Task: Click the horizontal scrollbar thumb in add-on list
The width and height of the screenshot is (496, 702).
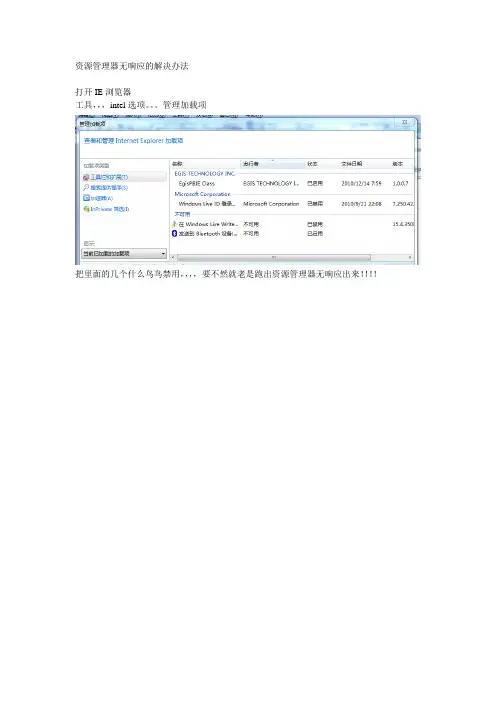Action: pyautogui.click(x=274, y=257)
